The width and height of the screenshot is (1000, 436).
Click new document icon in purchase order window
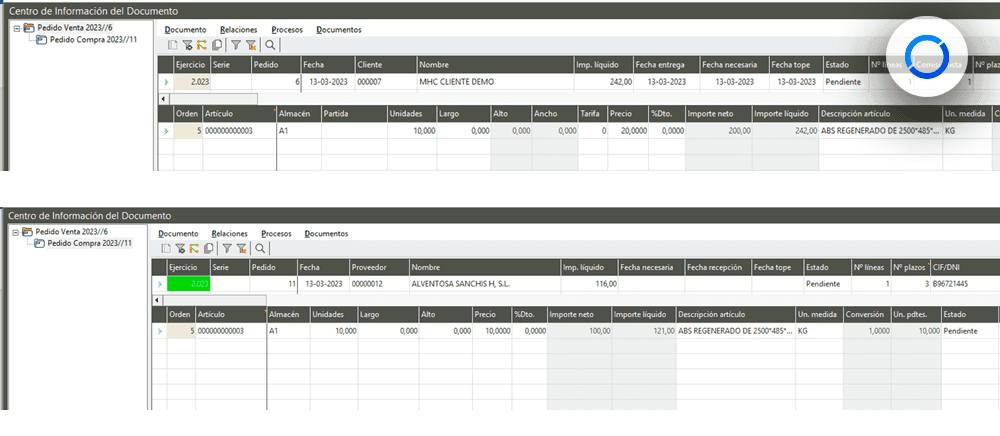tap(165, 249)
